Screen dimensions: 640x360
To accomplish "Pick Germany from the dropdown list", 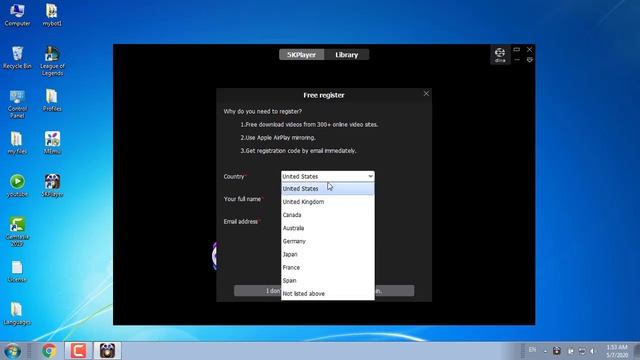I will pyautogui.click(x=327, y=241).
